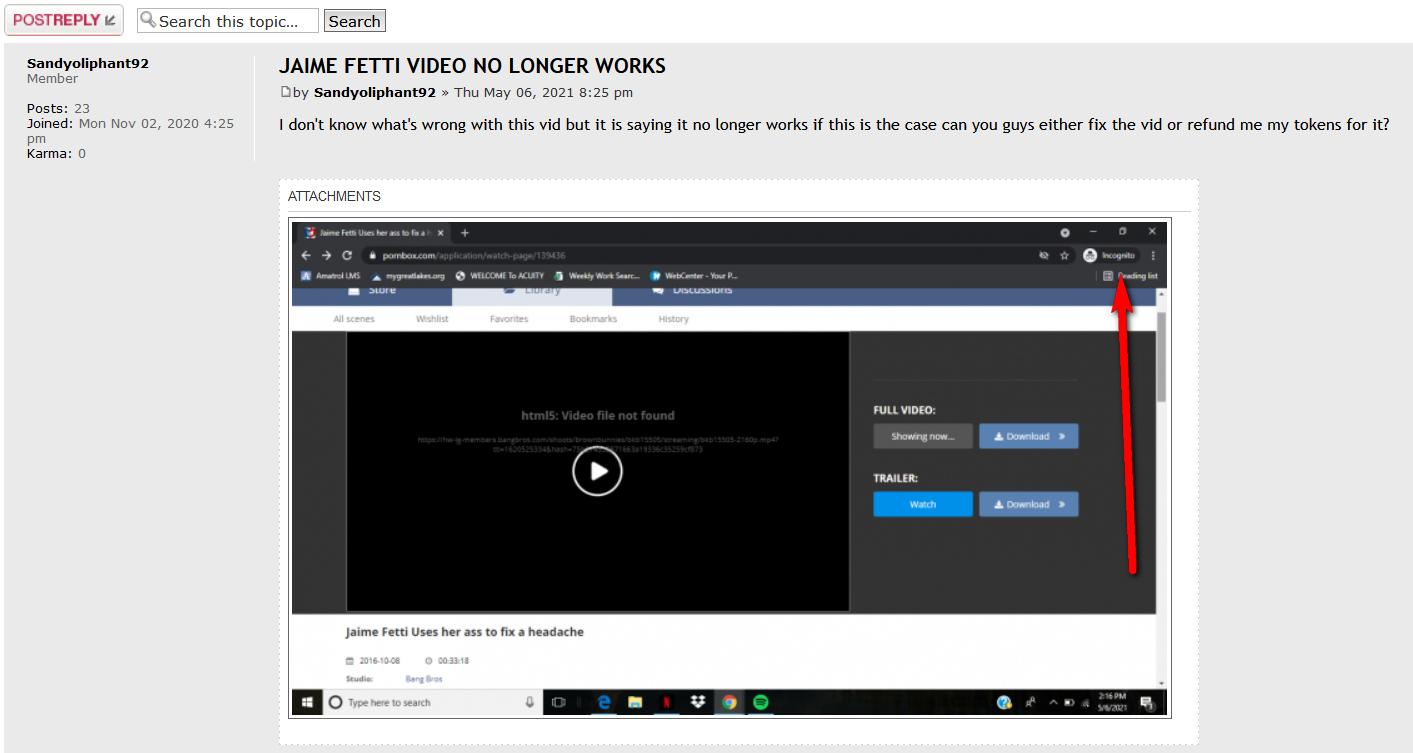Click the blue Watch button under Trailer
This screenshot has width=1413, height=753.
[922, 504]
